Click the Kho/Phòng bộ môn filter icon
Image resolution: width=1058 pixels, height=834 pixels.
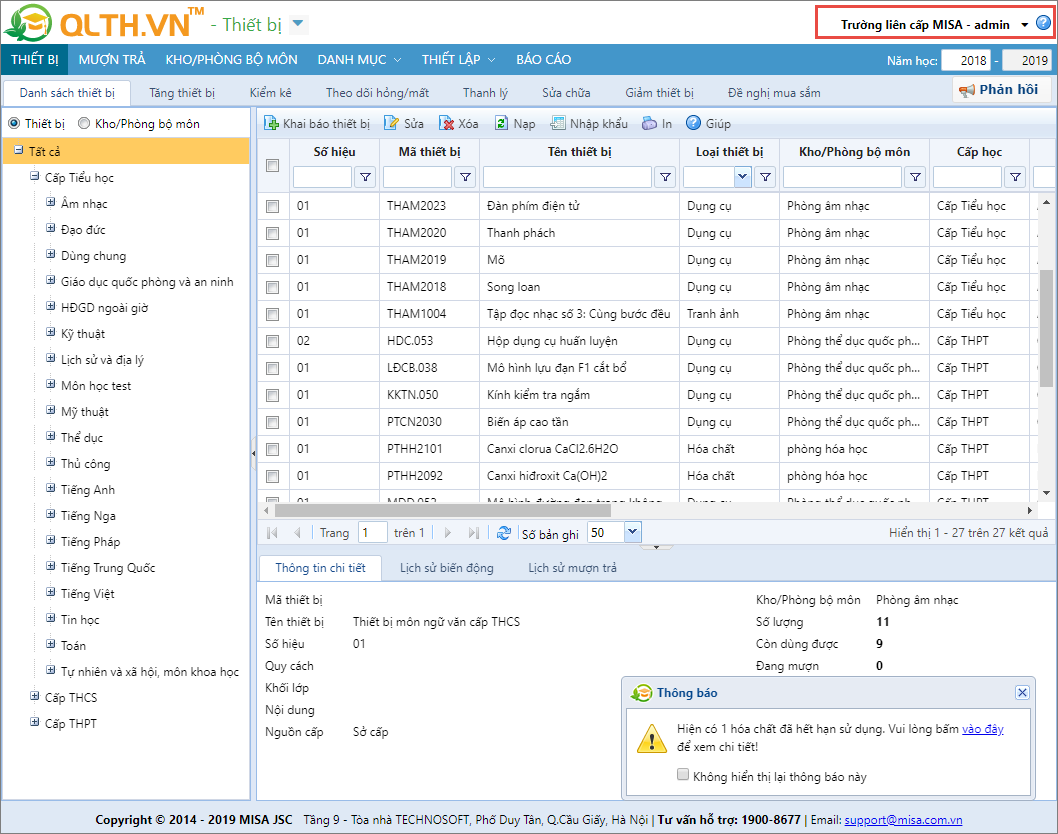tap(915, 177)
